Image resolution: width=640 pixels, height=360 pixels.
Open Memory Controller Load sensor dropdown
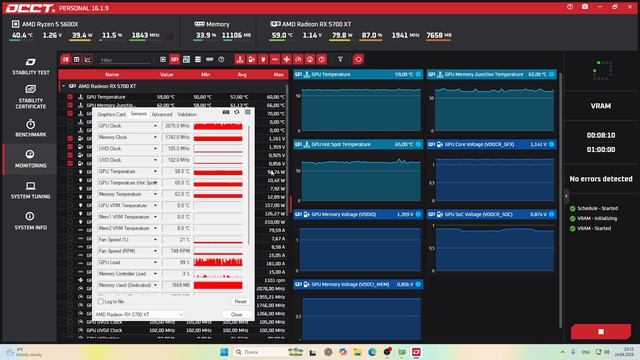(155, 274)
